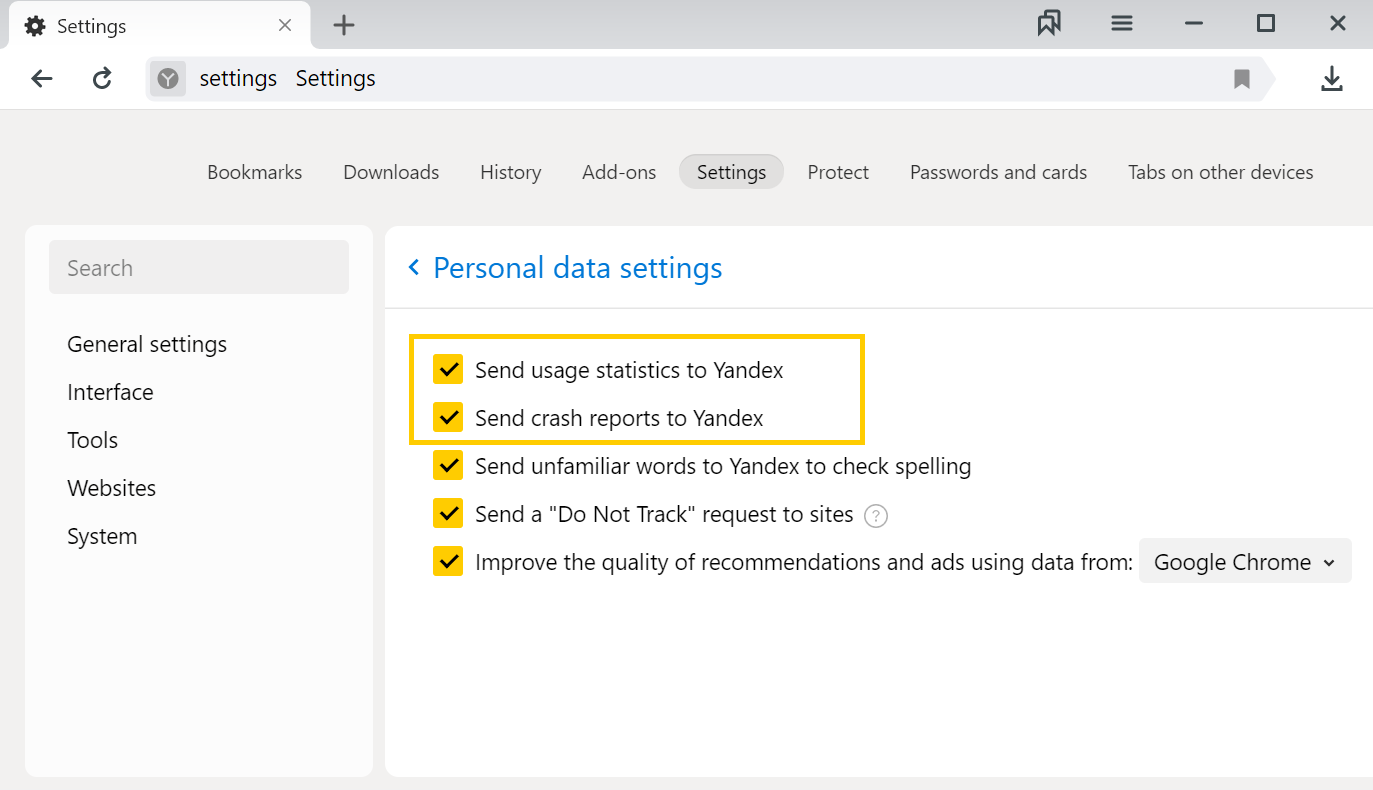Click the settings Search field

click(x=199, y=267)
